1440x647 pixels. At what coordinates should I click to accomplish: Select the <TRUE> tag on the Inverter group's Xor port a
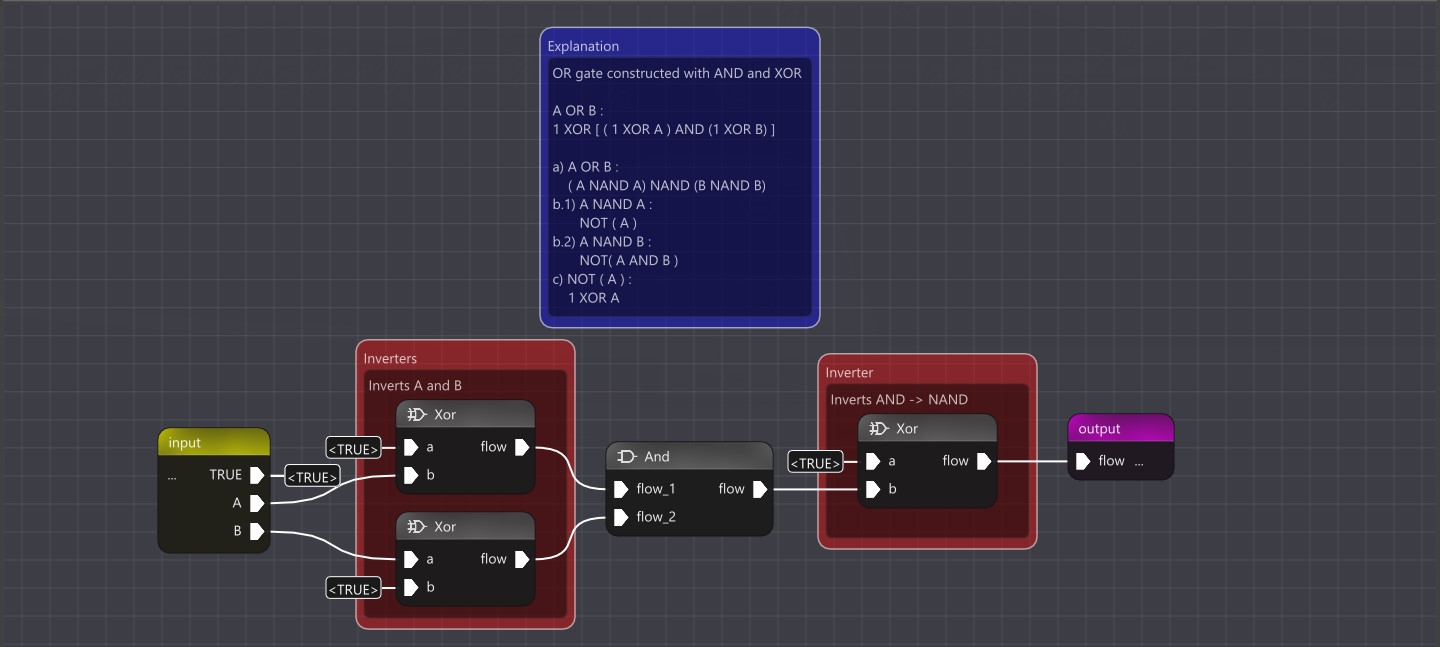(816, 462)
